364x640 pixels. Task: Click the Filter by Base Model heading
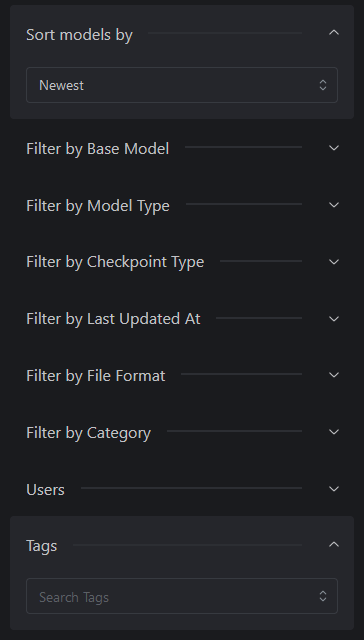click(98, 149)
